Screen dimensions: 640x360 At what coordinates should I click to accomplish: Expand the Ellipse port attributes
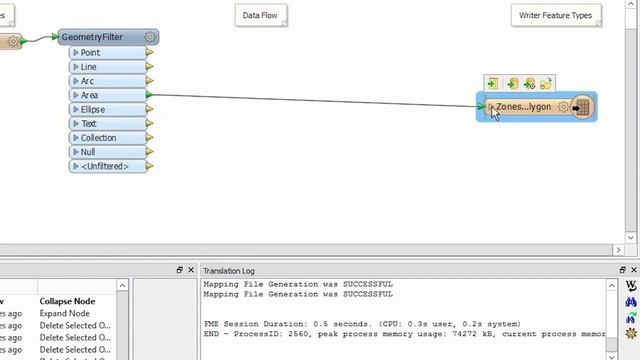click(76, 109)
